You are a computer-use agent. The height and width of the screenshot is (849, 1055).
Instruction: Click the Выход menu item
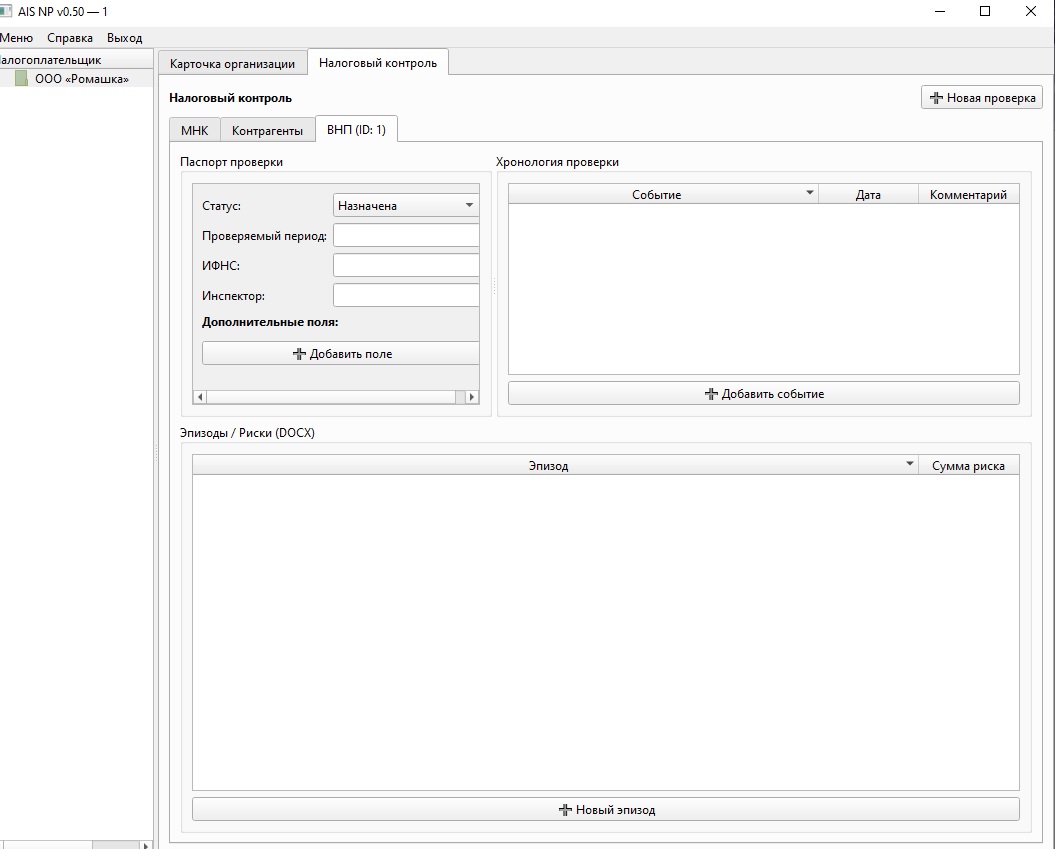(125, 38)
